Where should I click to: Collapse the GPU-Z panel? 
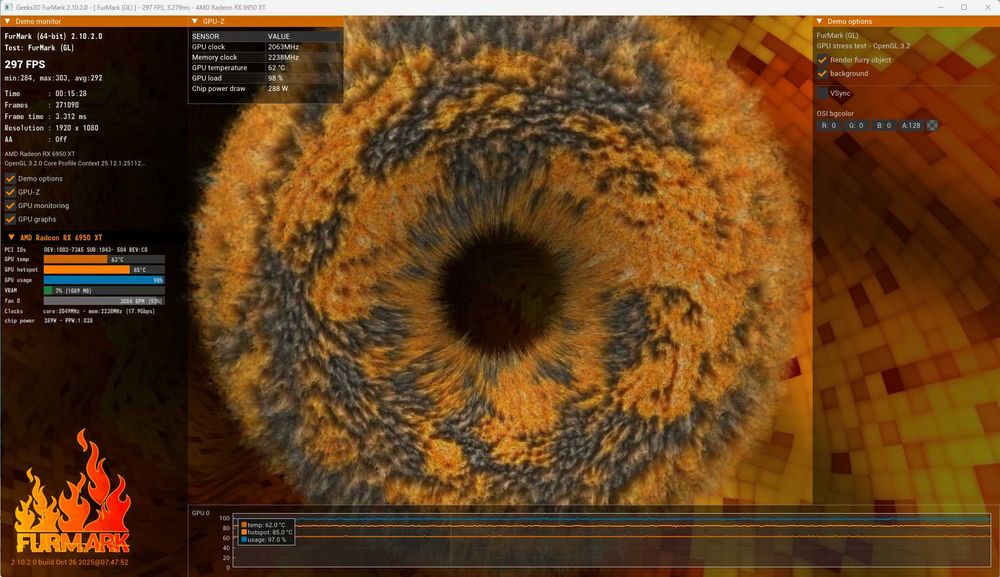[x=195, y=21]
